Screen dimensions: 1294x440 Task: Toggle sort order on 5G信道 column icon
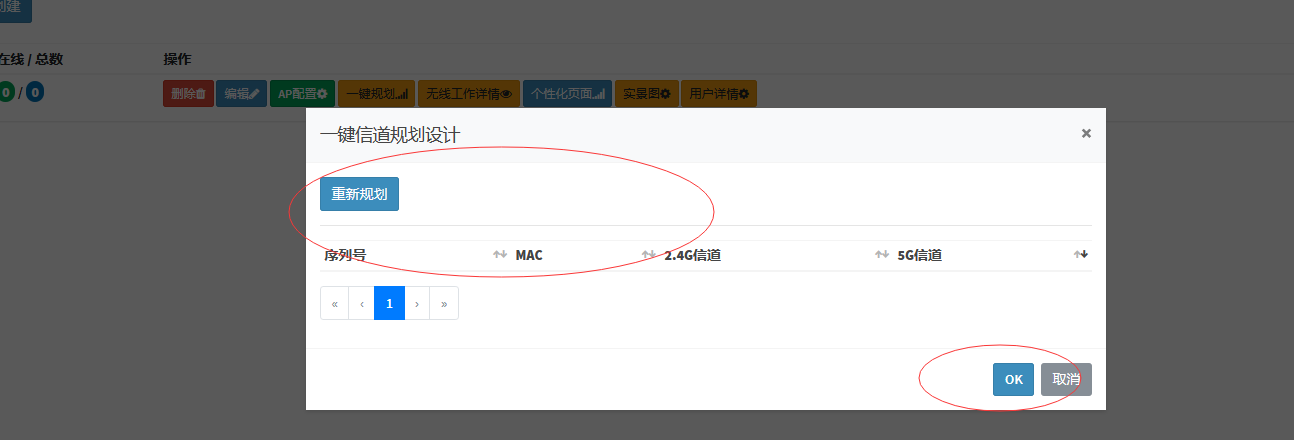1080,255
